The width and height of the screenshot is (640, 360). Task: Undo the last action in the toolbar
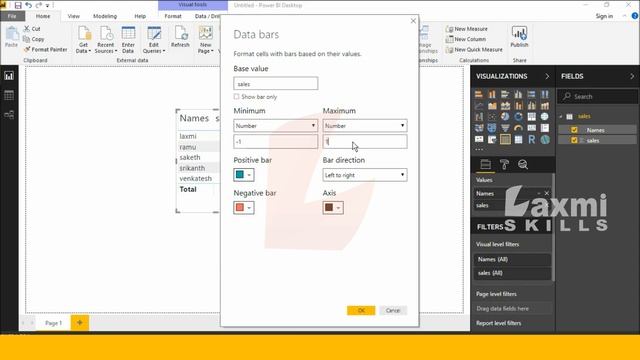pyautogui.click(x=29, y=5)
